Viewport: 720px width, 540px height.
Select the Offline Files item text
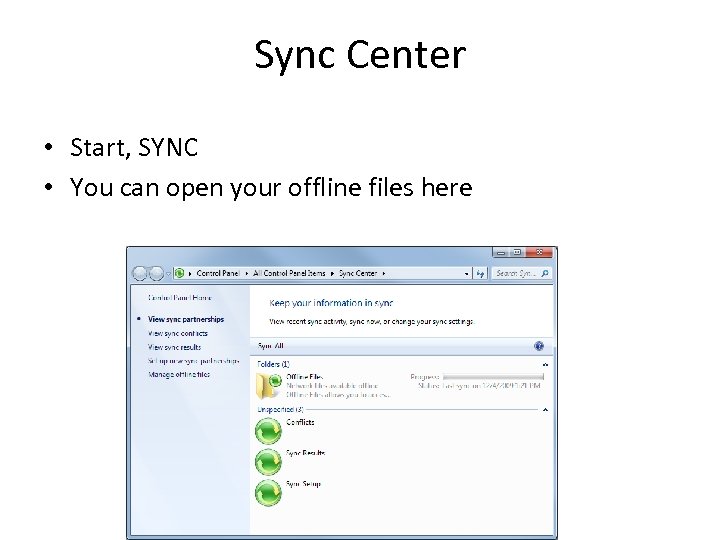304,377
